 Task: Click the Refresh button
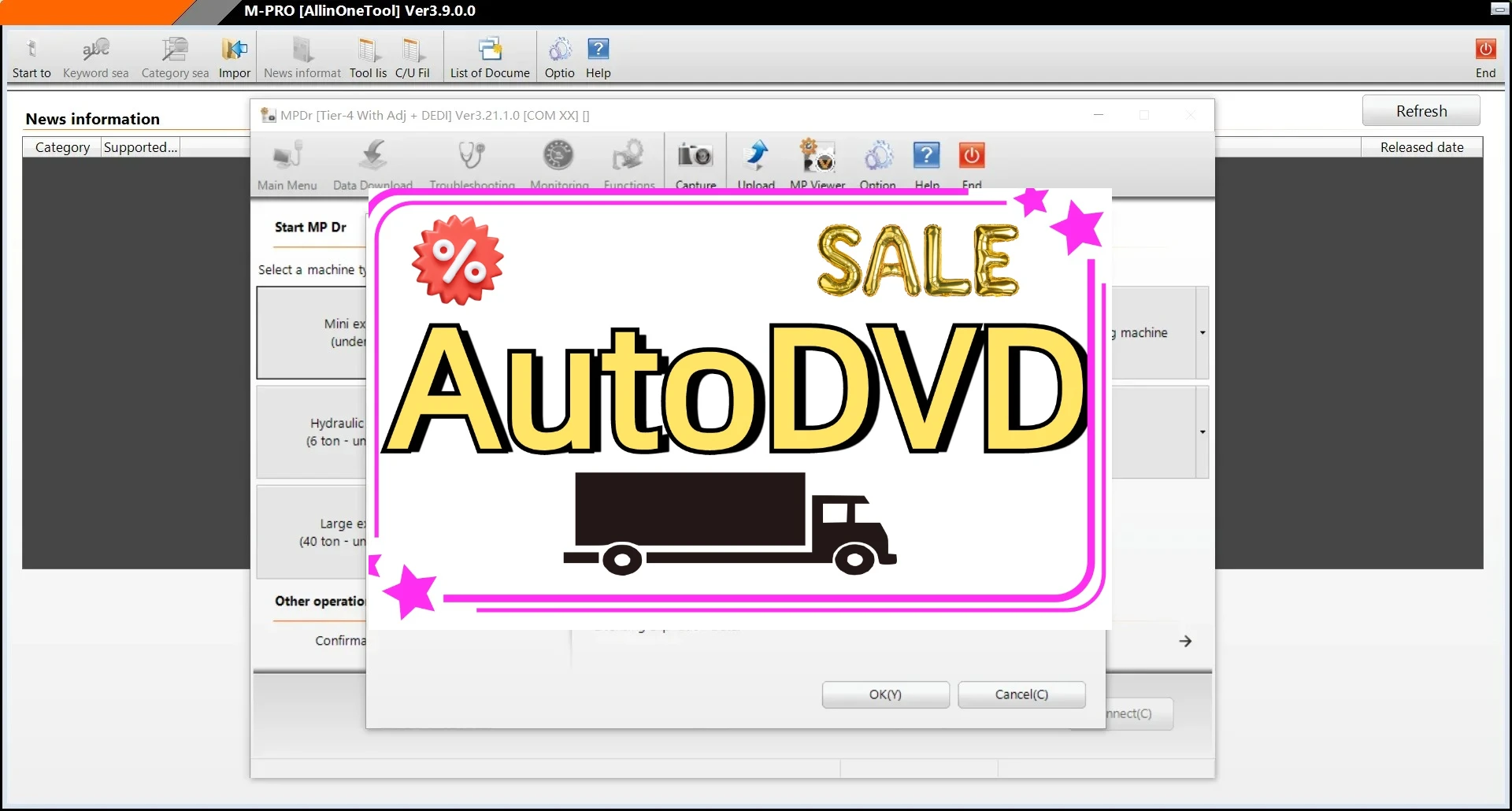tap(1421, 111)
